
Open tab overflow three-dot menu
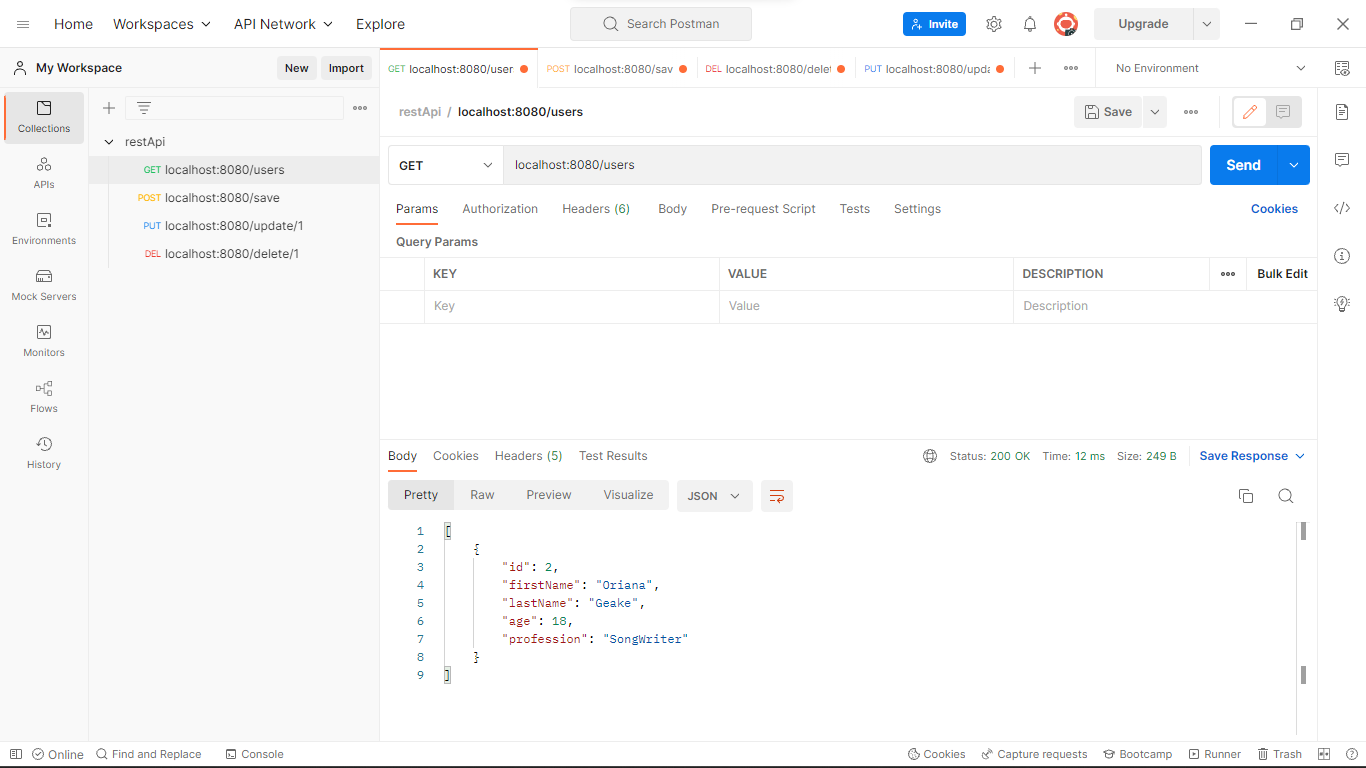tap(1071, 68)
